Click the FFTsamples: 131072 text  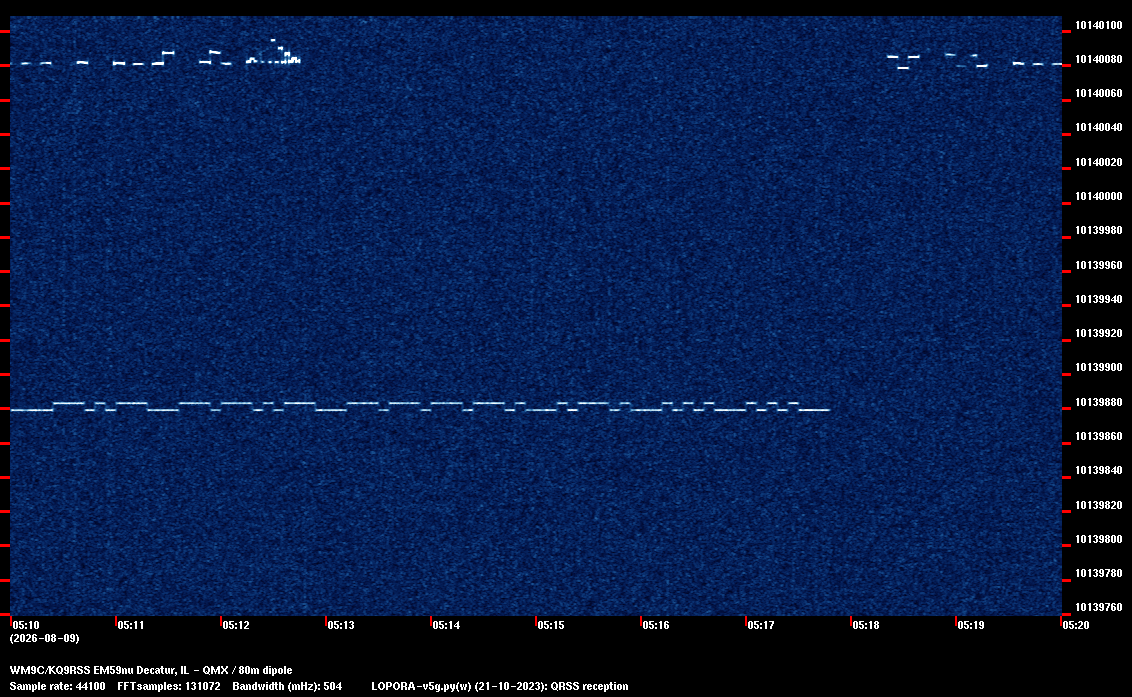[x=169, y=686]
